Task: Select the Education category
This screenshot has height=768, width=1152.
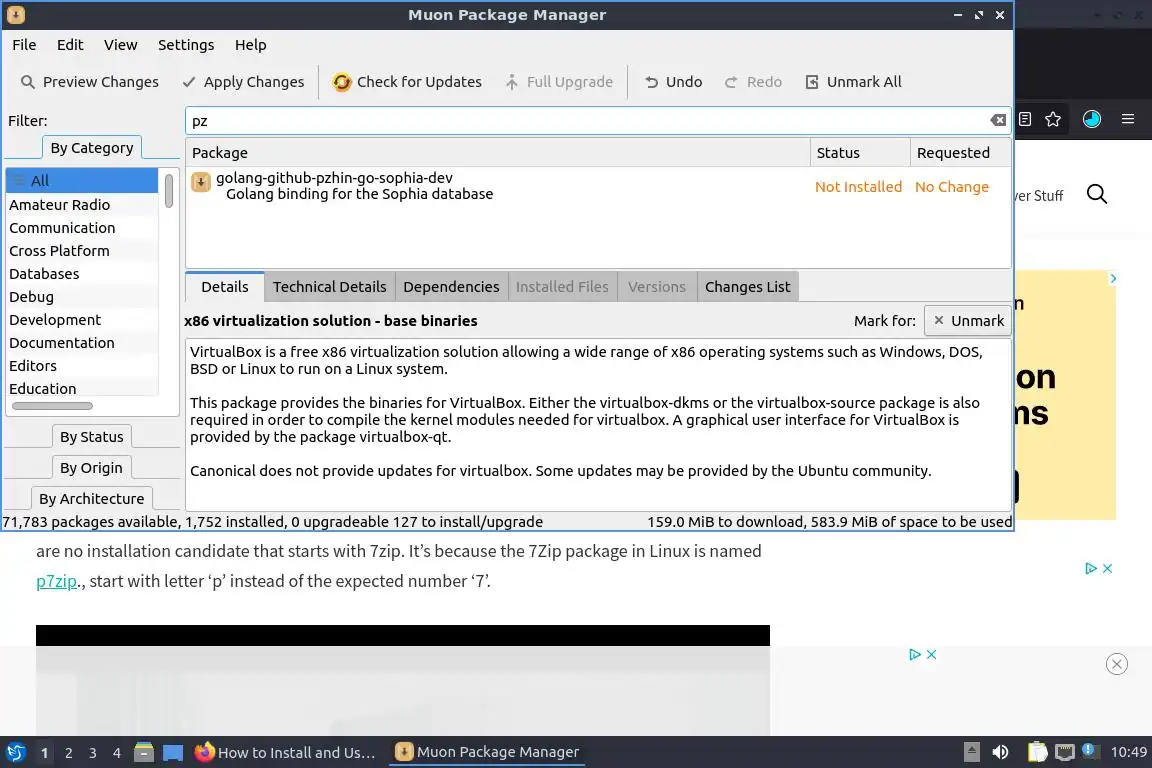Action: tap(82, 388)
